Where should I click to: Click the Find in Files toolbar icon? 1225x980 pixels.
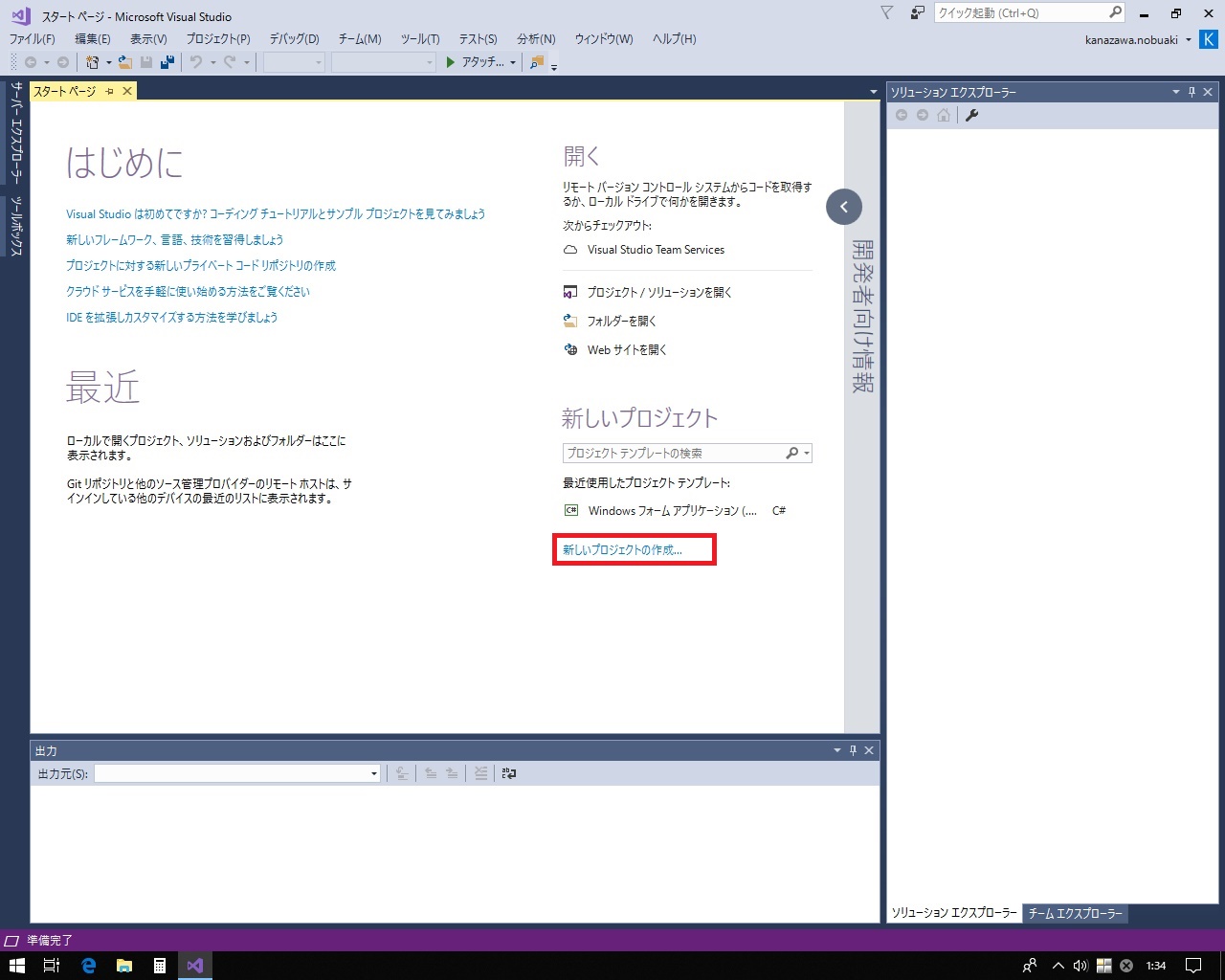tap(536, 62)
